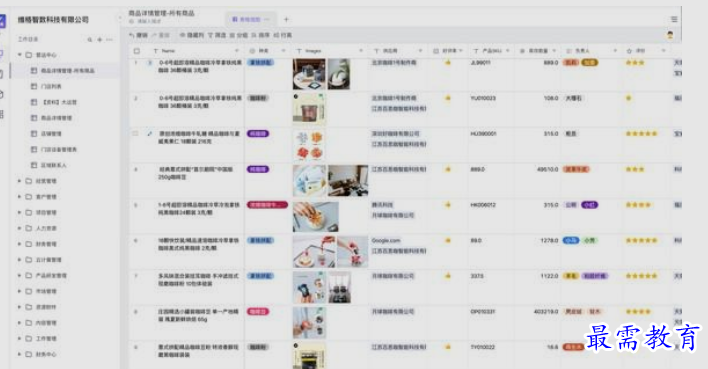Add a new item with sidebar plus icon

(x=100, y=40)
